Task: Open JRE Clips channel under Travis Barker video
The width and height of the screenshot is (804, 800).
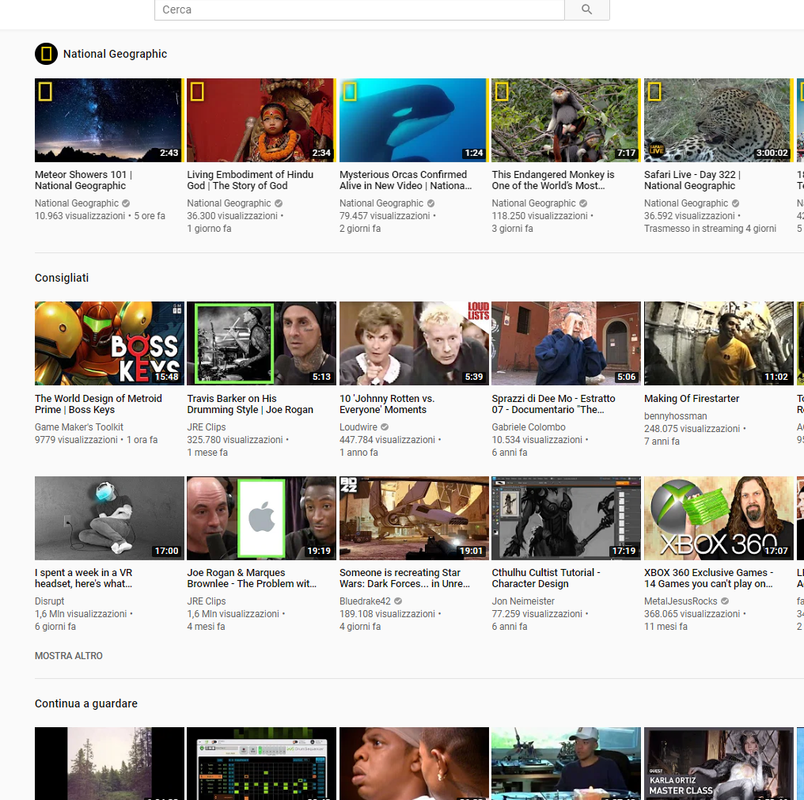Action: 206,427
